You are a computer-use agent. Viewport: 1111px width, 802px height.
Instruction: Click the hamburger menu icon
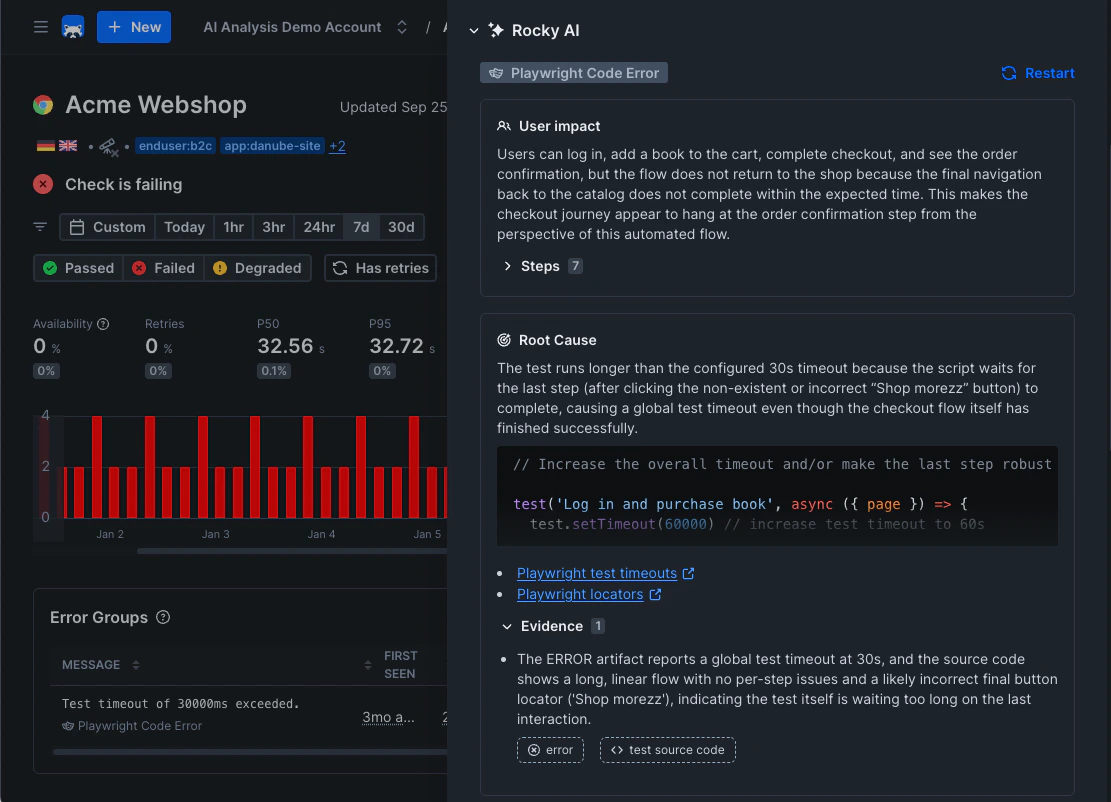click(40, 27)
